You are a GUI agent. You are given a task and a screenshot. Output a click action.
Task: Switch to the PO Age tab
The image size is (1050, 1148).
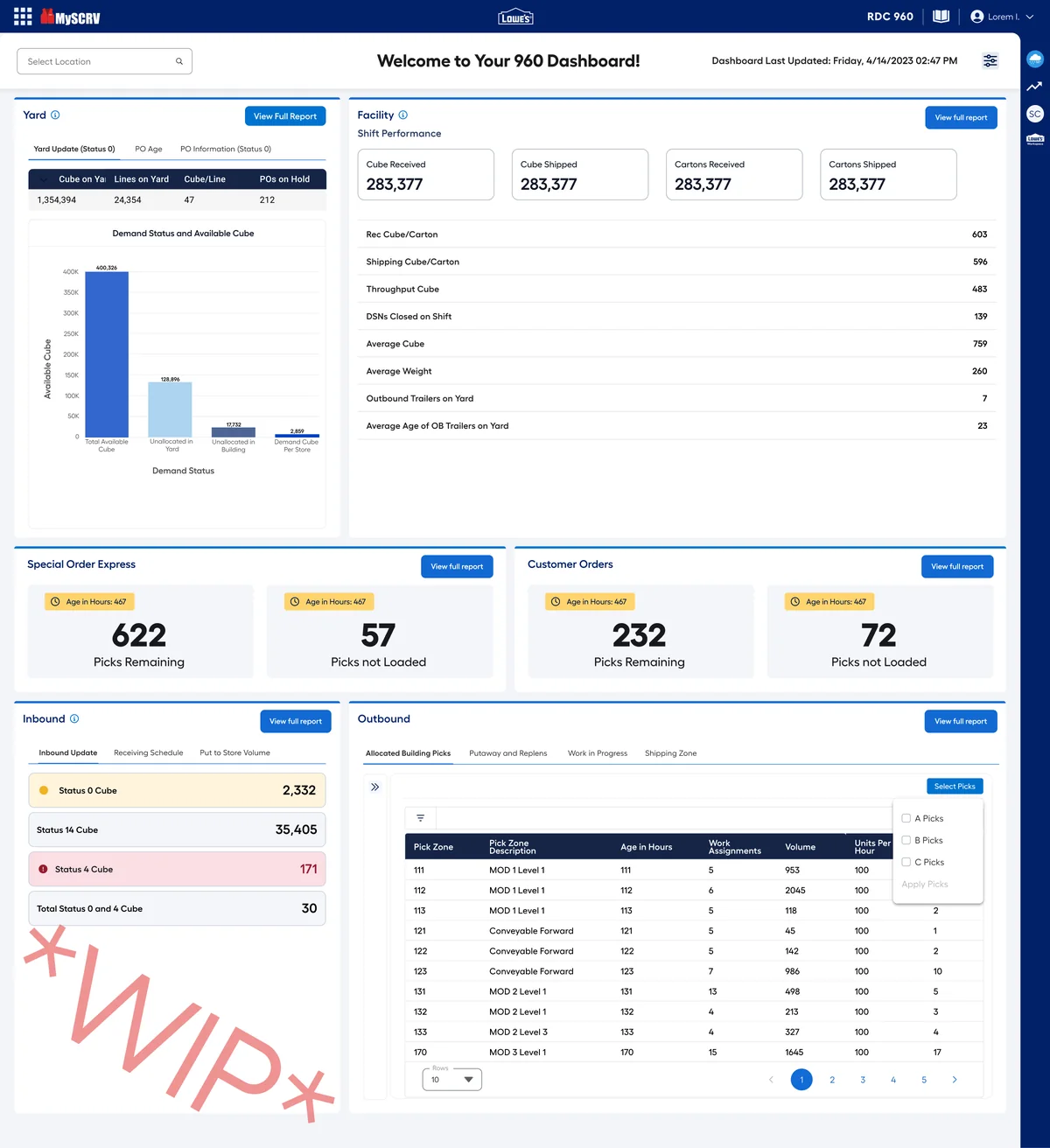coord(149,149)
